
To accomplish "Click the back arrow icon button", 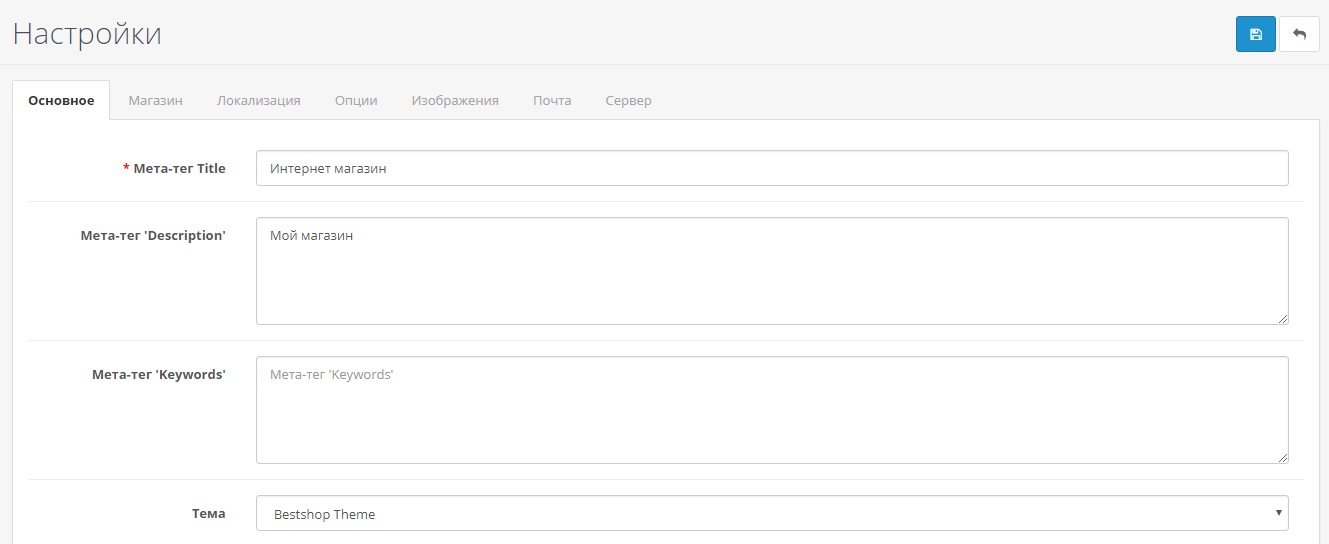I will (1299, 34).
